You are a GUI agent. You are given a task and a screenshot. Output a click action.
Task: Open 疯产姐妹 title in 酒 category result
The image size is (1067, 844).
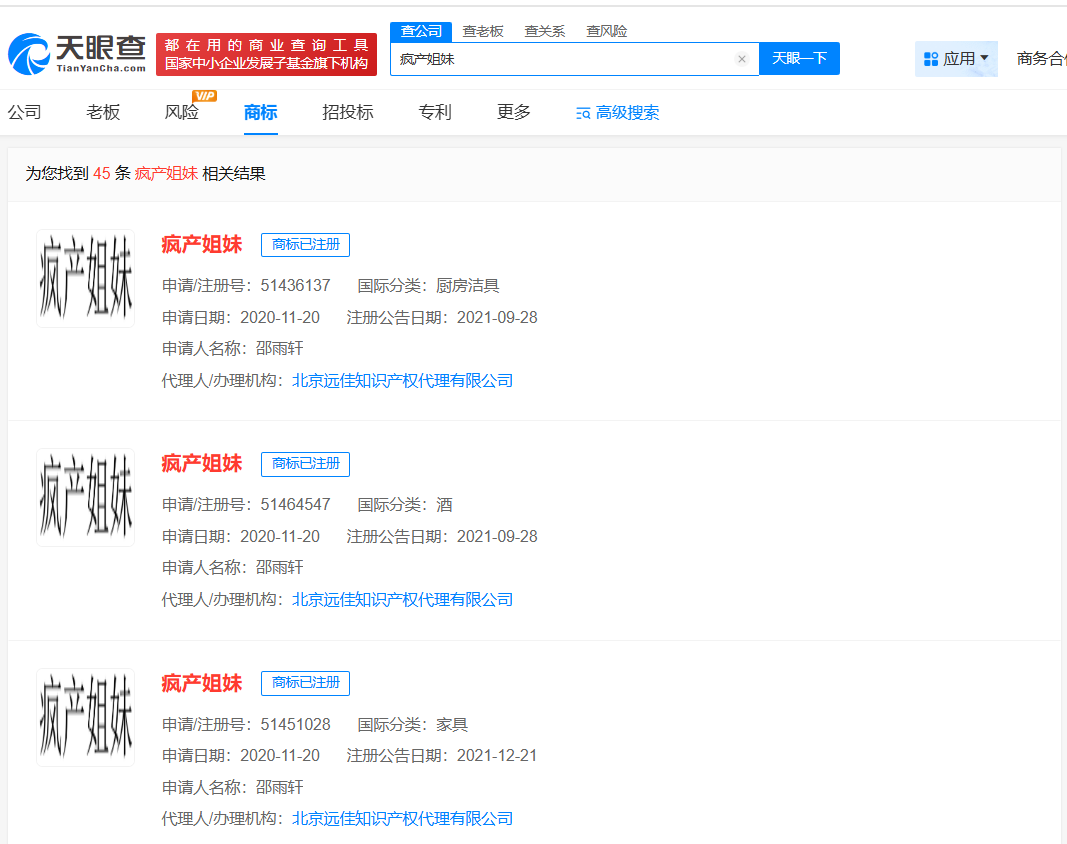click(201, 464)
